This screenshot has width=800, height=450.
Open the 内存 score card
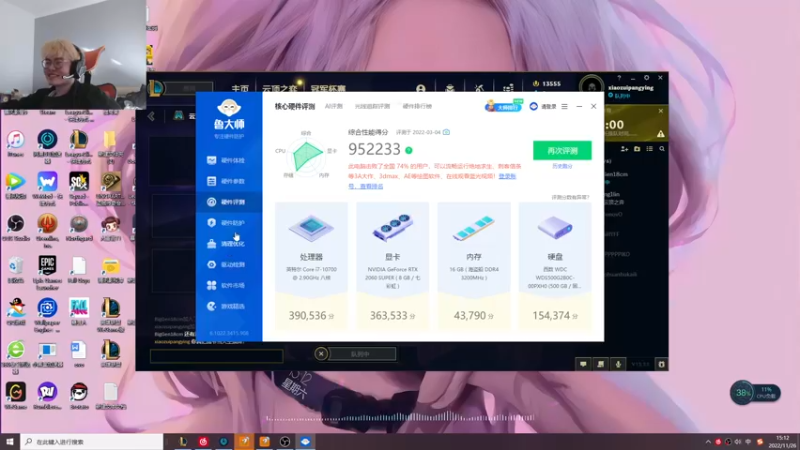pyautogui.click(x=473, y=265)
